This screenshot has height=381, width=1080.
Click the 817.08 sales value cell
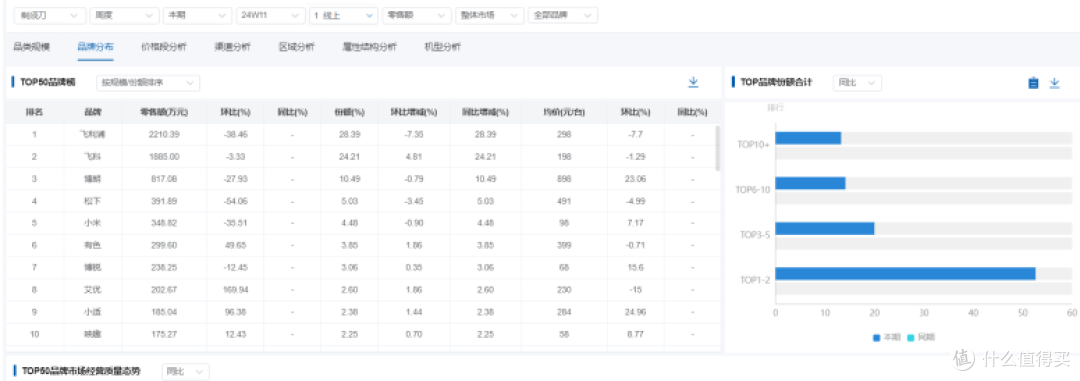pyautogui.click(x=164, y=178)
